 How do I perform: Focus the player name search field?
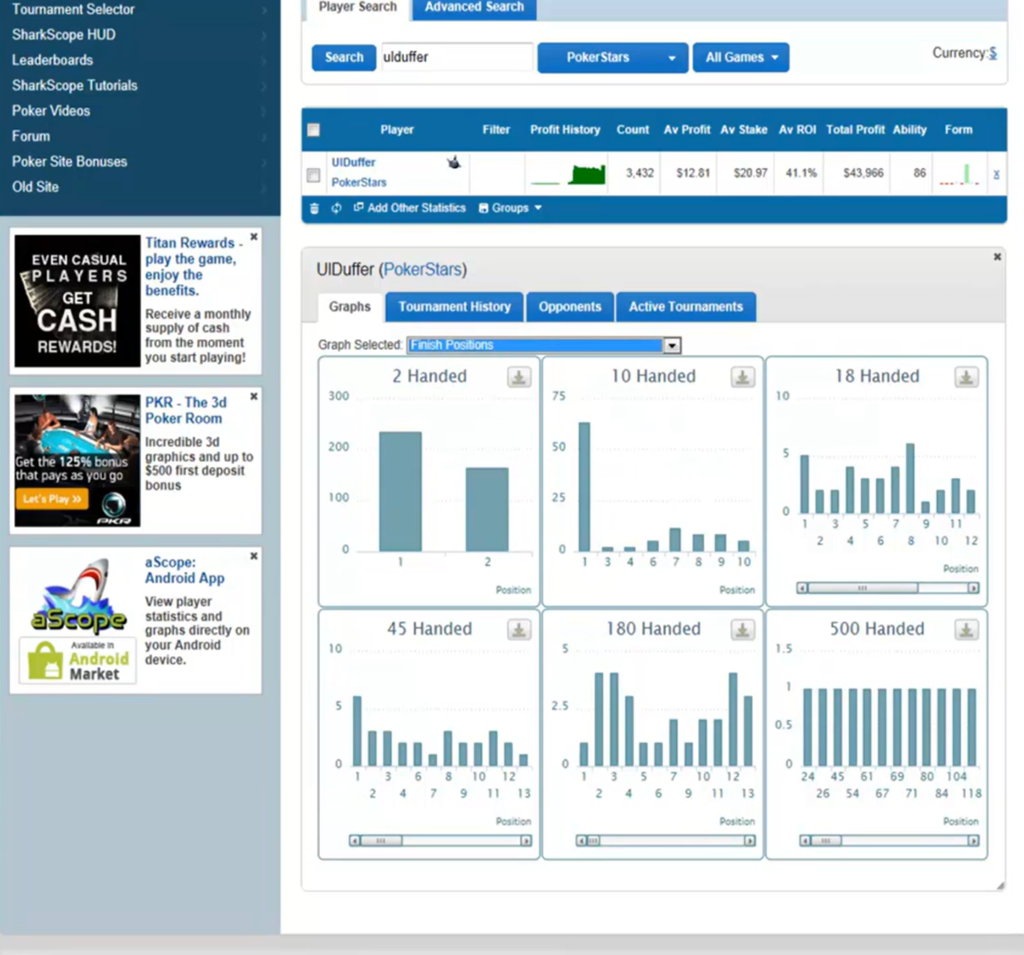coord(456,57)
